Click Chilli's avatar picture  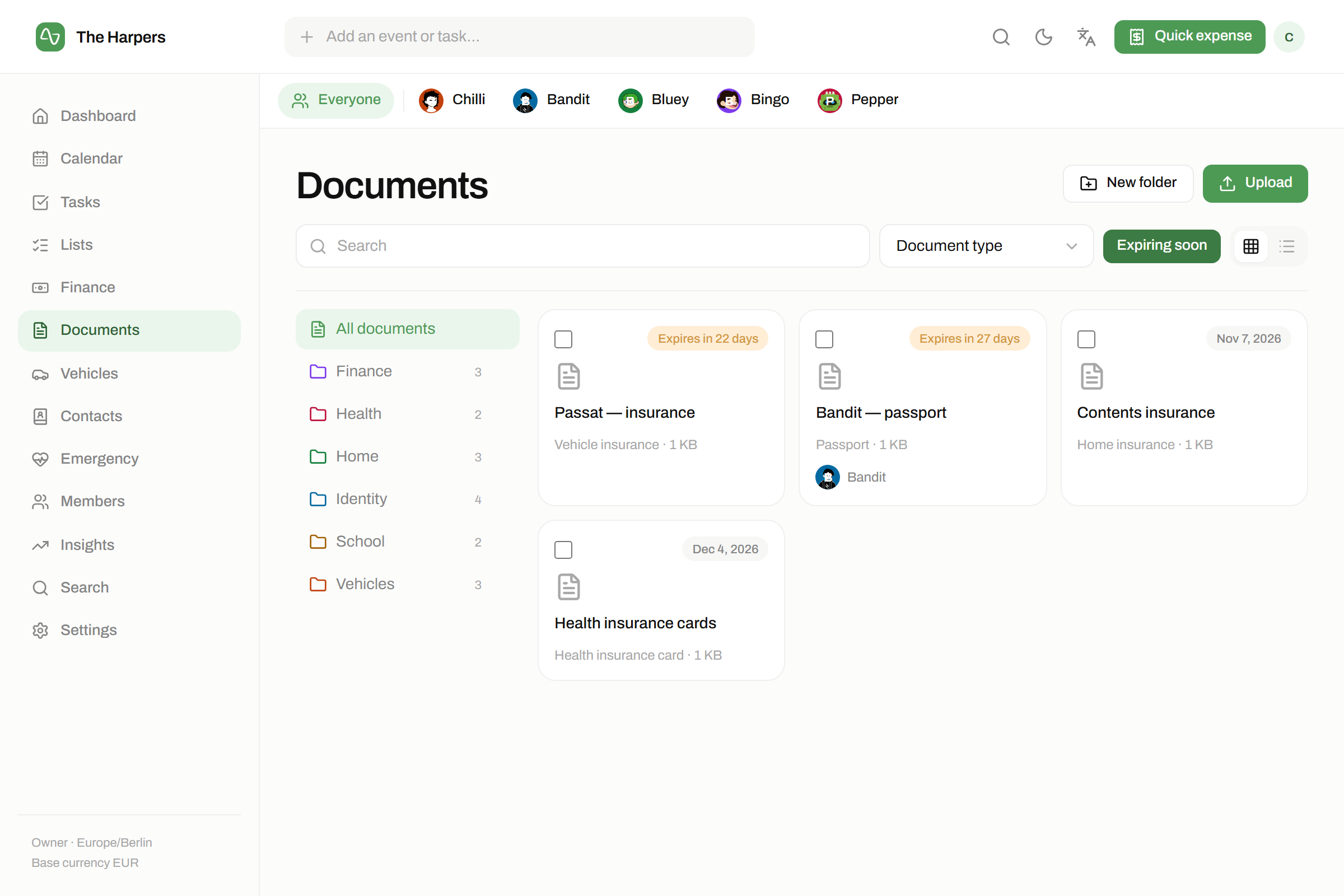coord(431,101)
